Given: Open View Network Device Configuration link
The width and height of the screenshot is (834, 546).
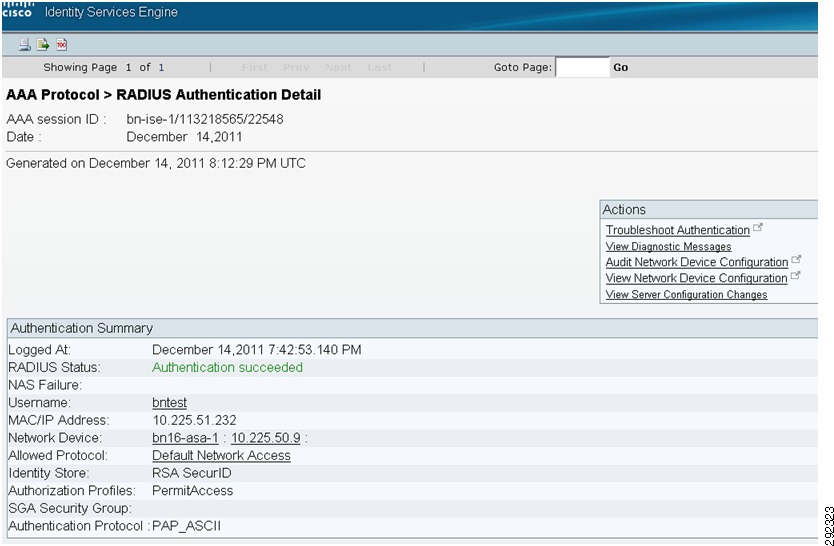Looking at the screenshot, I should pyautogui.click(x=696, y=278).
